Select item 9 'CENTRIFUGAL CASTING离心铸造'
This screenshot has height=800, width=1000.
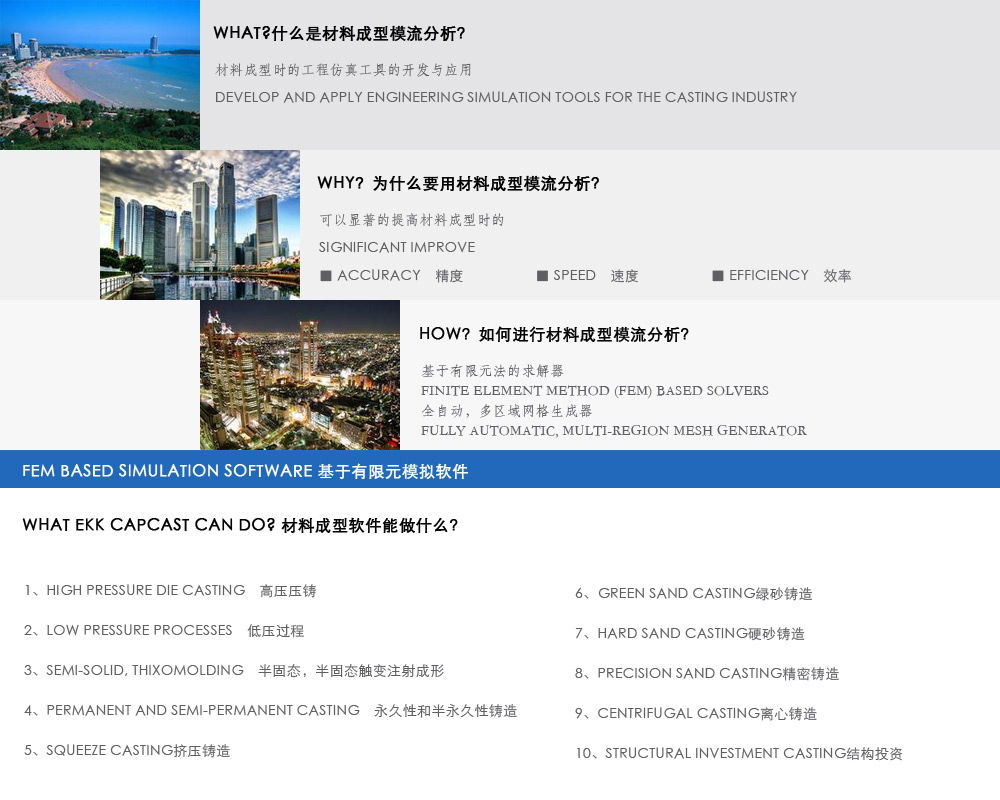tap(696, 713)
